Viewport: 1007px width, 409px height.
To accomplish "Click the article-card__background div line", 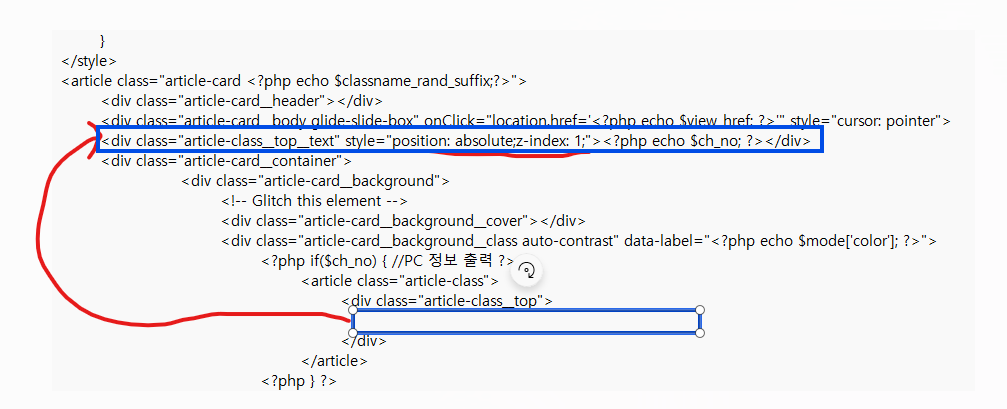I will point(315,181).
